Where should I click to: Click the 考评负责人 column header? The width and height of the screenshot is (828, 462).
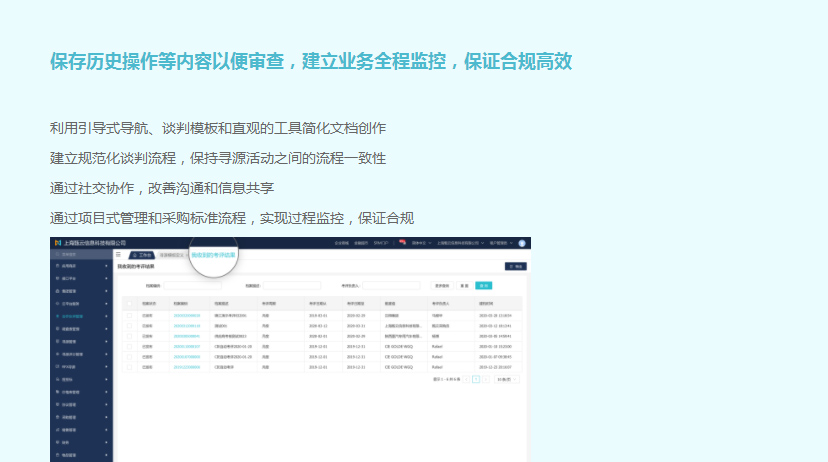tap(440, 304)
